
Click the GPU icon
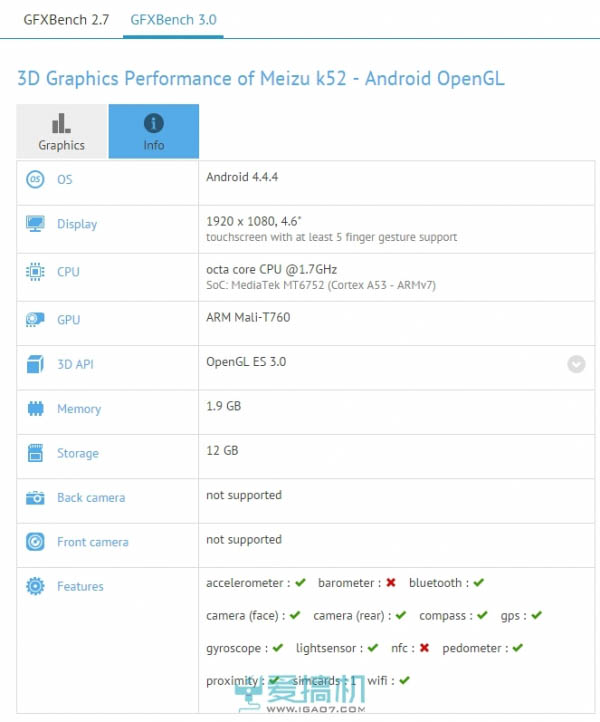tap(36, 319)
